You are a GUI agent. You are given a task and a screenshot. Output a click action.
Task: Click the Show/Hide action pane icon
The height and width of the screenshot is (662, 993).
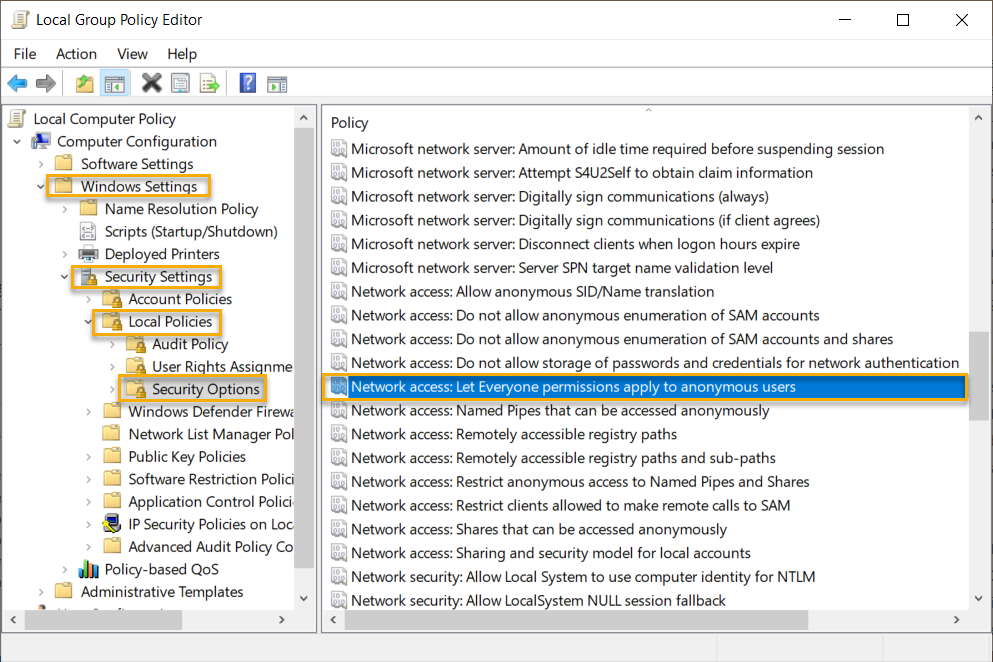275,83
